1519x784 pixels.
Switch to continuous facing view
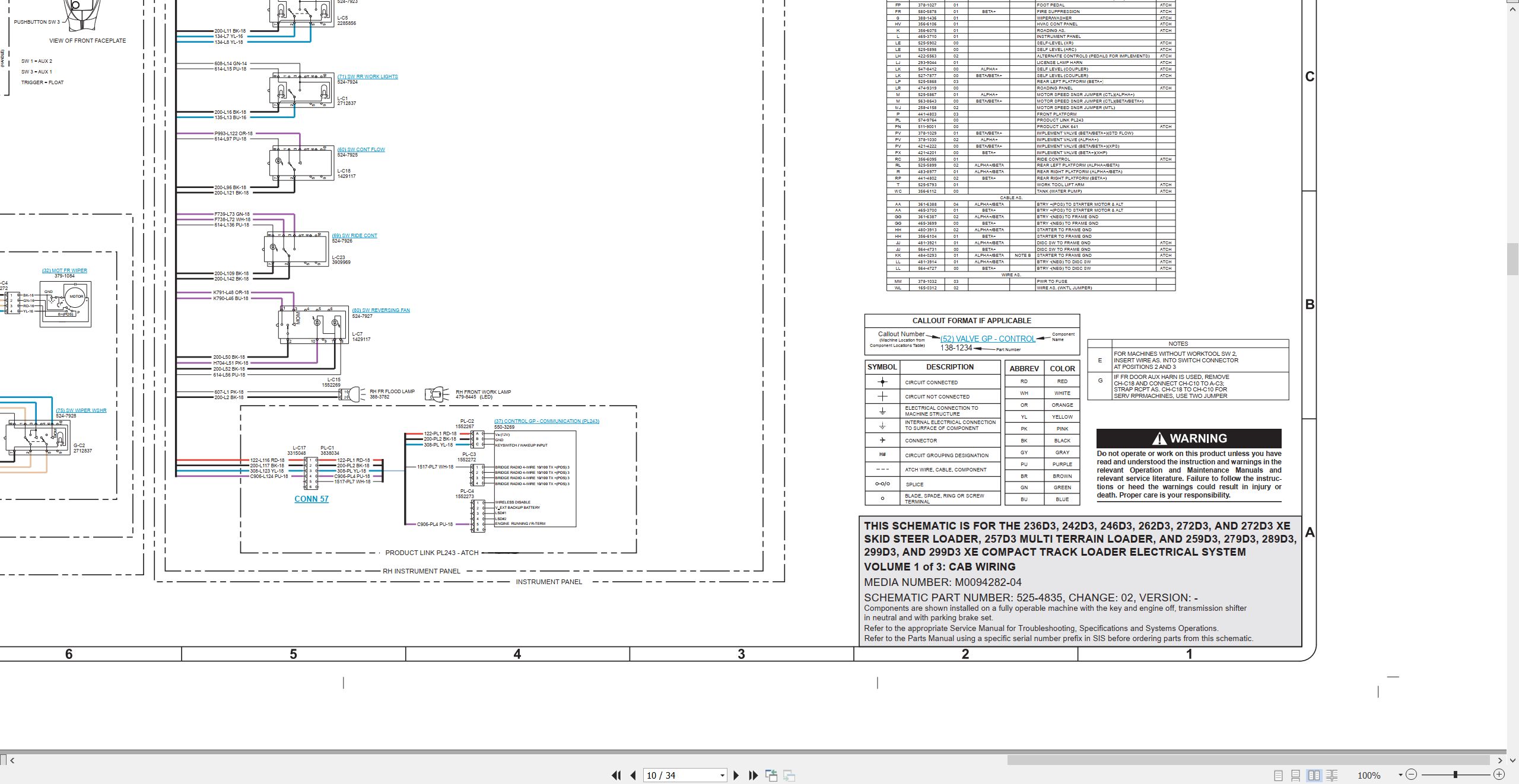coord(1331,775)
